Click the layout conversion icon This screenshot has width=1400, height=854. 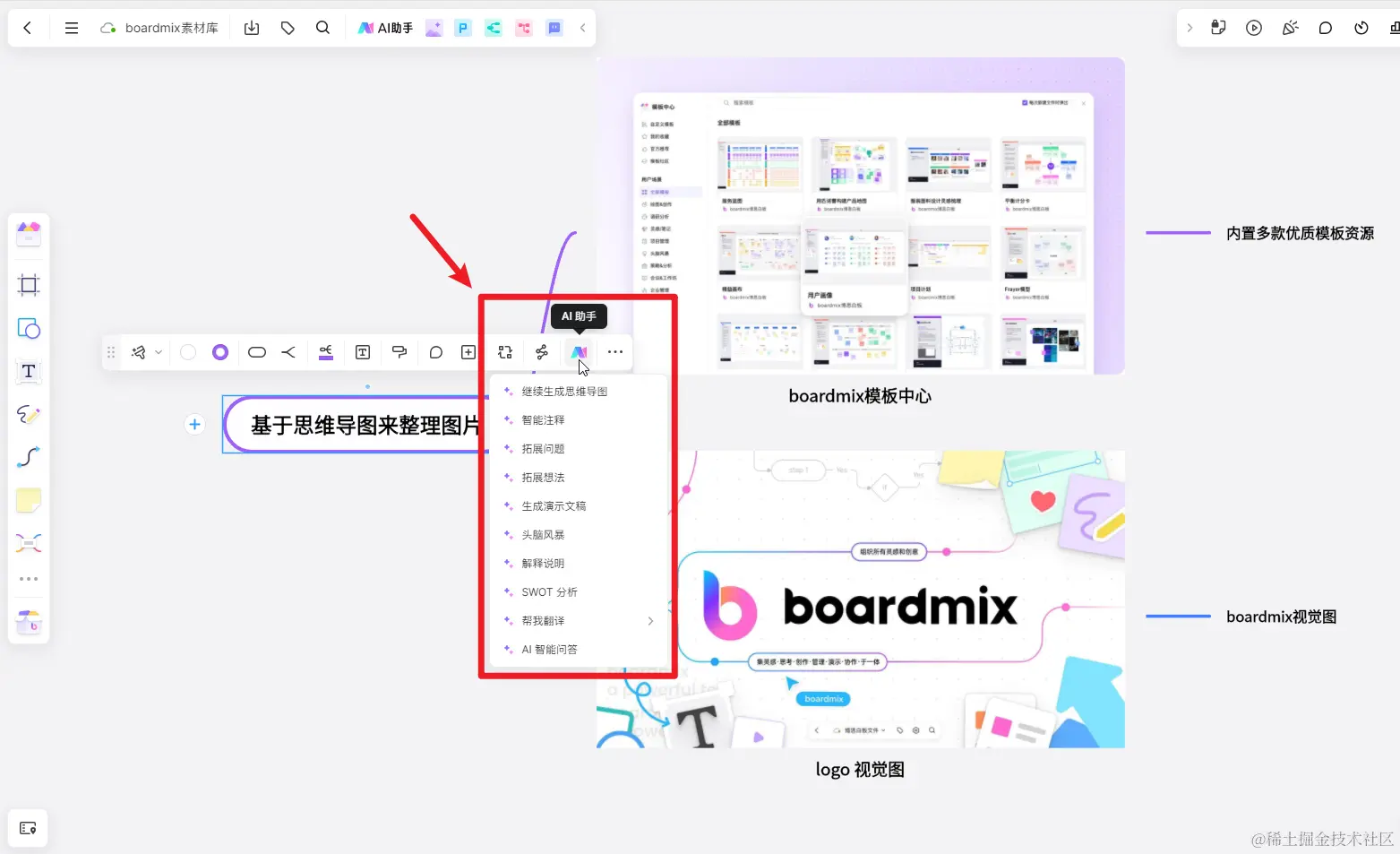505,352
